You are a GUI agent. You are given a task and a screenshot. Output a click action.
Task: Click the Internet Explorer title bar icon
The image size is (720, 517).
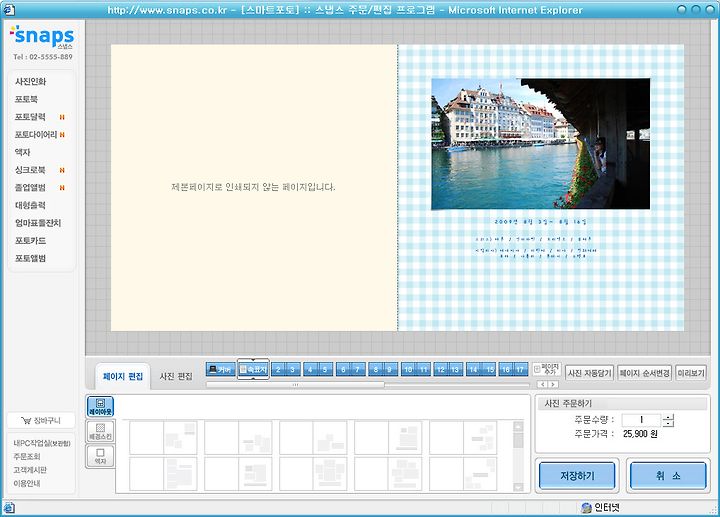9,10
